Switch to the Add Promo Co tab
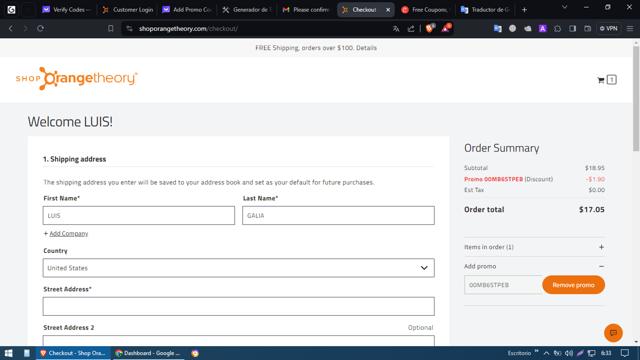 pos(187,9)
